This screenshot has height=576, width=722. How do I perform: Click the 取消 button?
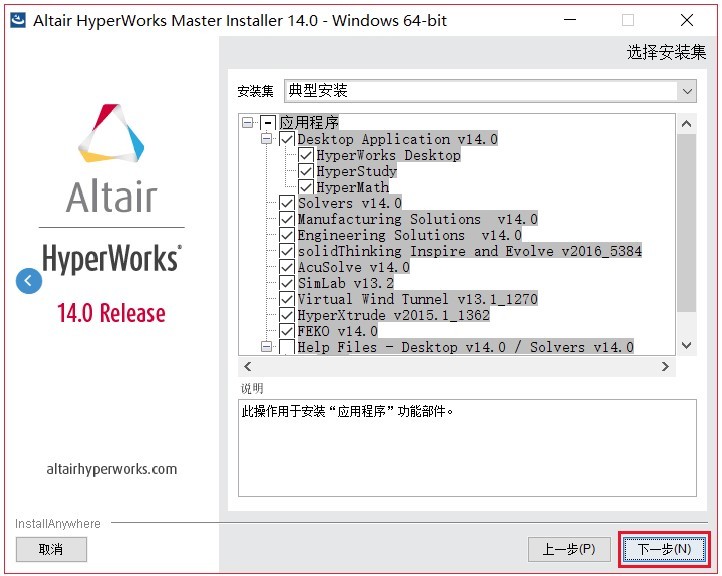(x=51, y=549)
